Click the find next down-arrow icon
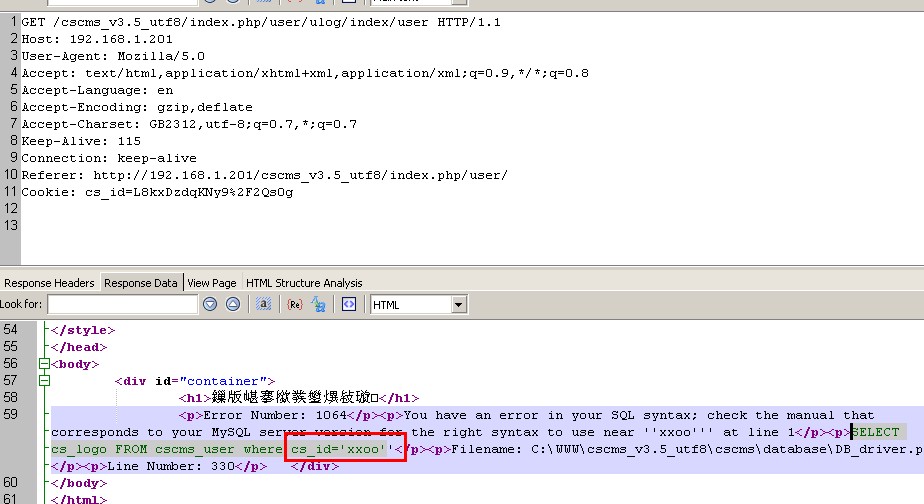 click(x=210, y=304)
